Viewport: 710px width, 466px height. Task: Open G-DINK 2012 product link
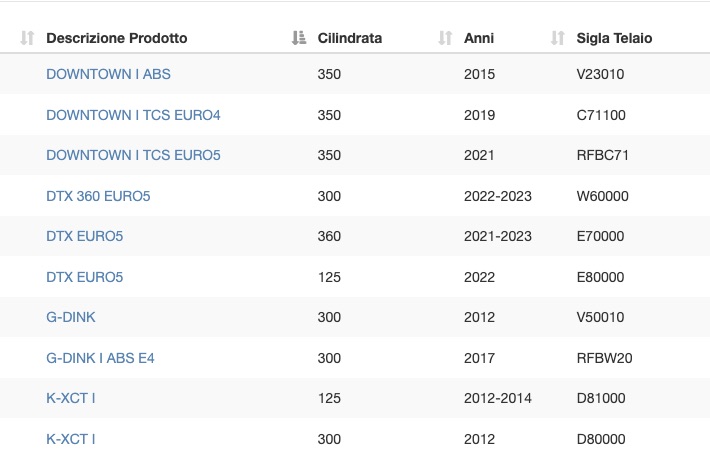coord(71,317)
